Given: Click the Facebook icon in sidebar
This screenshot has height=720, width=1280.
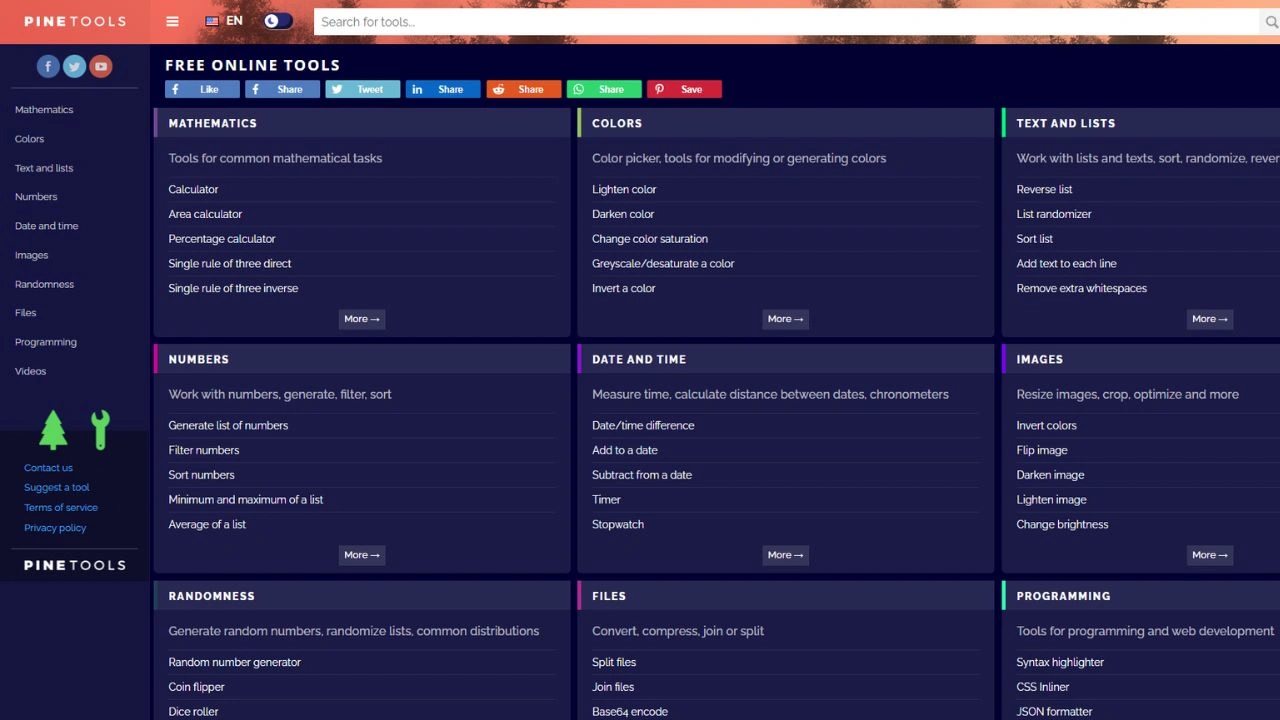Looking at the screenshot, I should pos(48,67).
